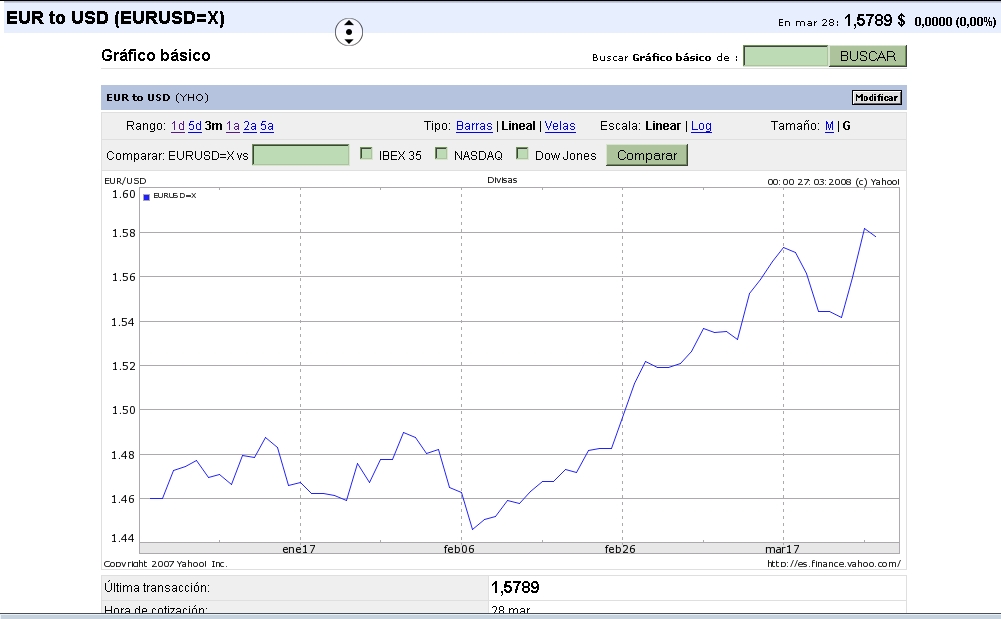The image size is (1001, 619).
Task: Change chart type to Barras
Action: pyautogui.click(x=474, y=126)
